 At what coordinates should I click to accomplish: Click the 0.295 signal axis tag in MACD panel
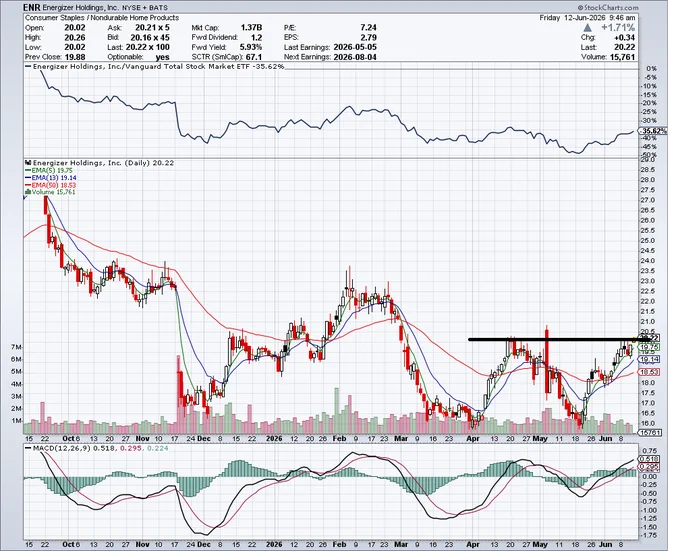click(x=650, y=467)
